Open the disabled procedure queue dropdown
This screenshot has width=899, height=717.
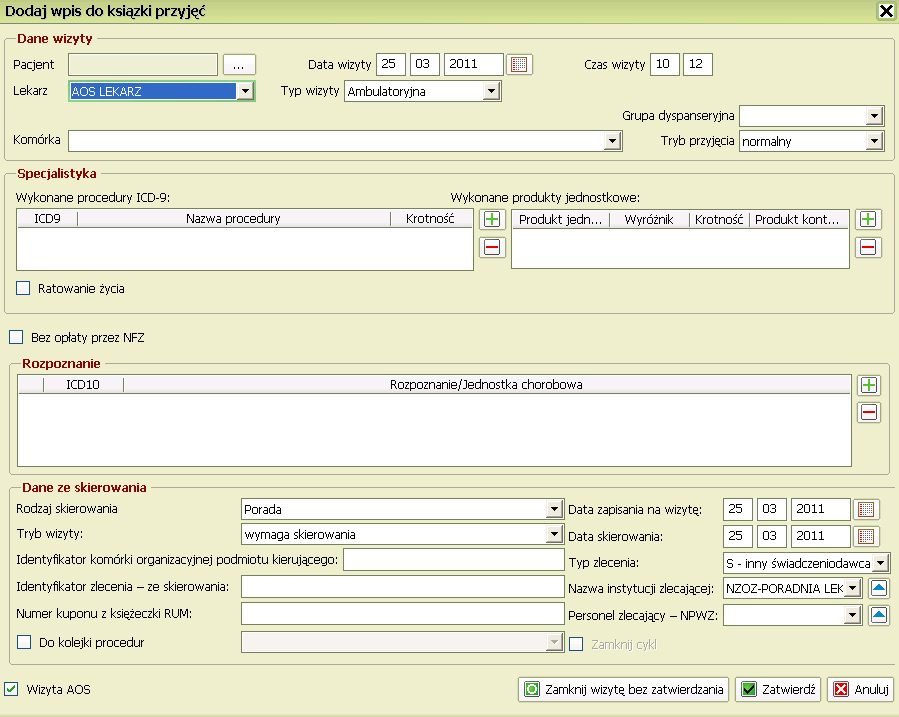554,642
